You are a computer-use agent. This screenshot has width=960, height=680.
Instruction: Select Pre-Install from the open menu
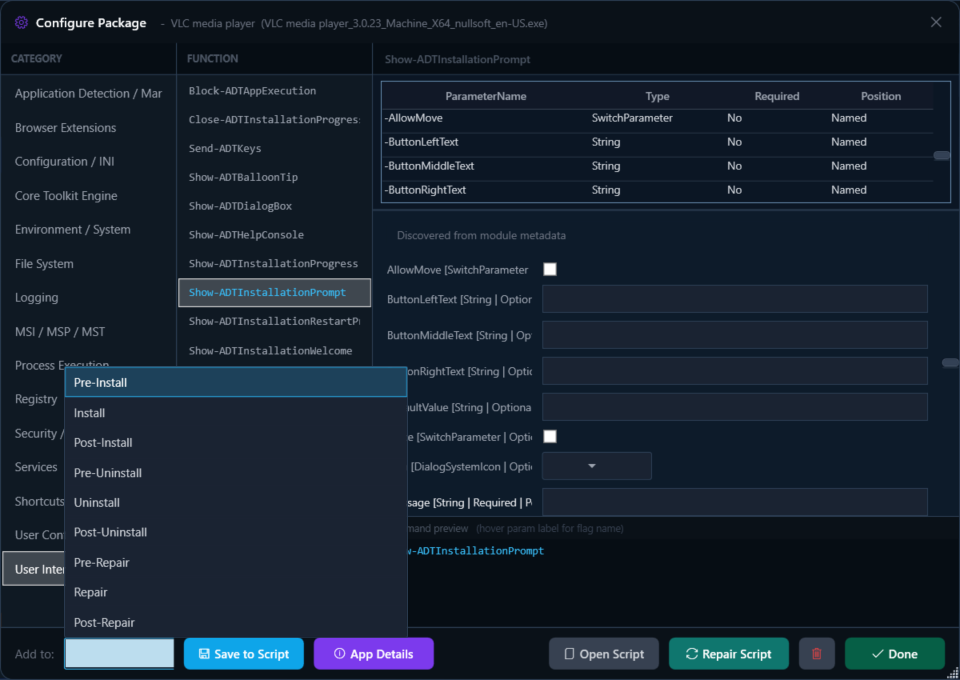100,382
